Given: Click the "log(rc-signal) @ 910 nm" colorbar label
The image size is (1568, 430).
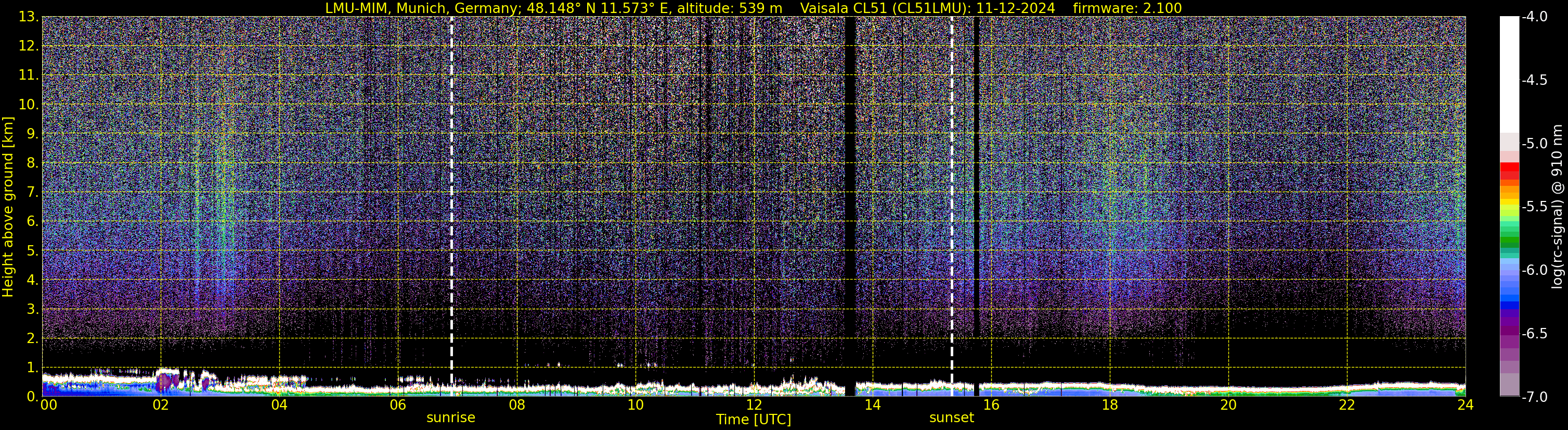Looking at the screenshot, I should tap(1558, 207).
